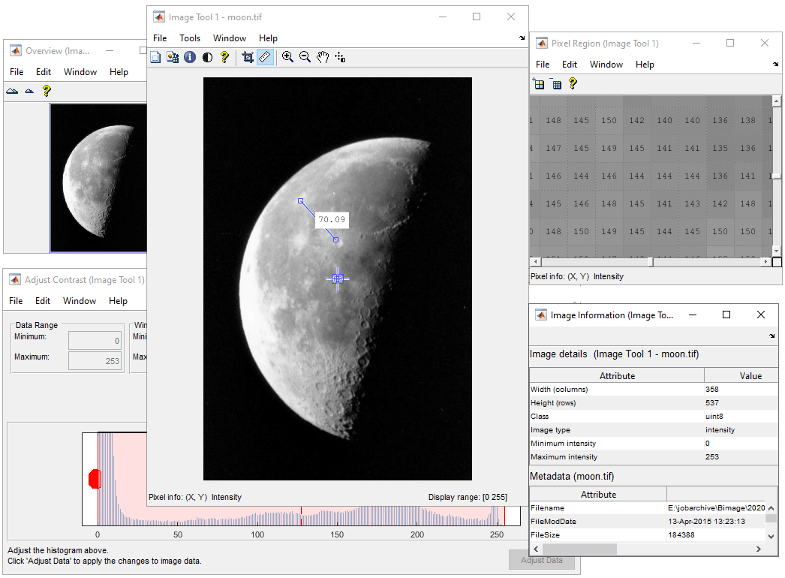Activate the Pan hand tool
This screenshot has width=785, height=578.
point(323,57)
